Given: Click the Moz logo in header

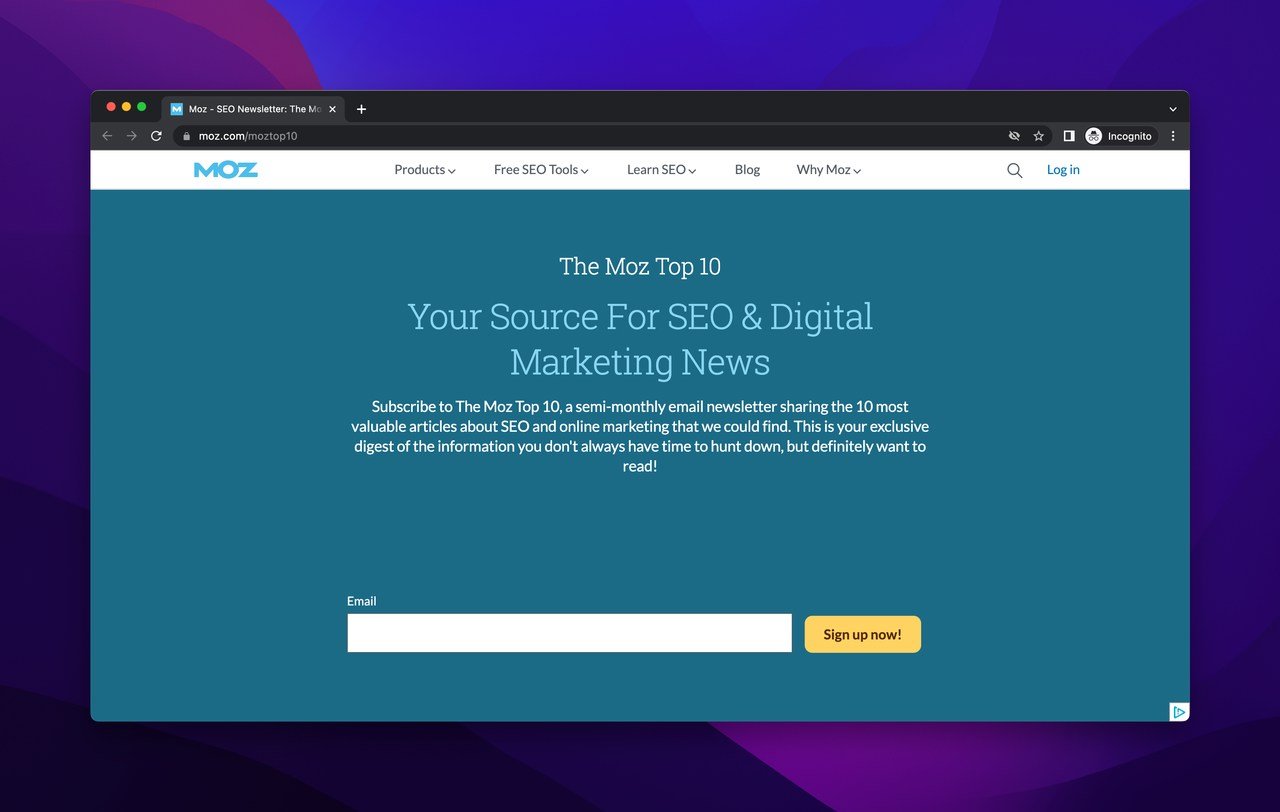Looking at the screenshot, I should pyautogui.click(x=226, y=170).
